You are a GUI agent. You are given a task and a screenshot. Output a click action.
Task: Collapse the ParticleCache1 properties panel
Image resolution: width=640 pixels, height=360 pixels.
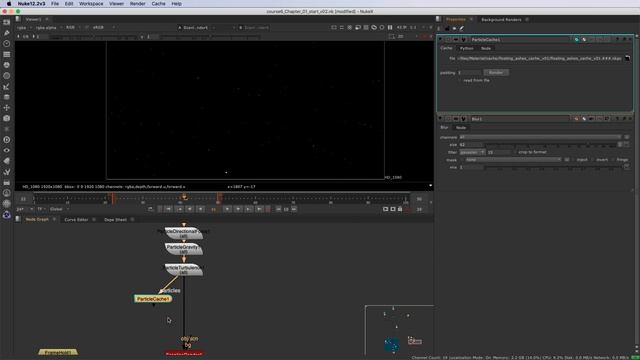pyautogui.click(x=440, y=40)
